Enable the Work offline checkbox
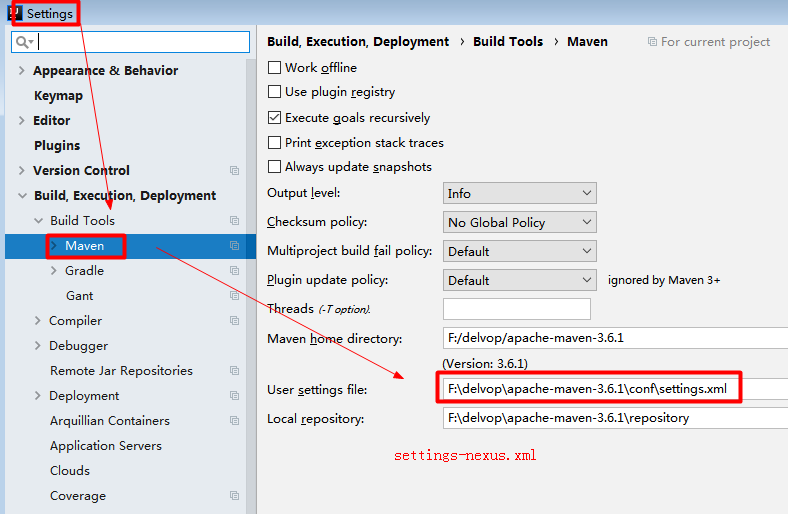The width and height of the screenshot is (788, 514). tap(275, 68)
